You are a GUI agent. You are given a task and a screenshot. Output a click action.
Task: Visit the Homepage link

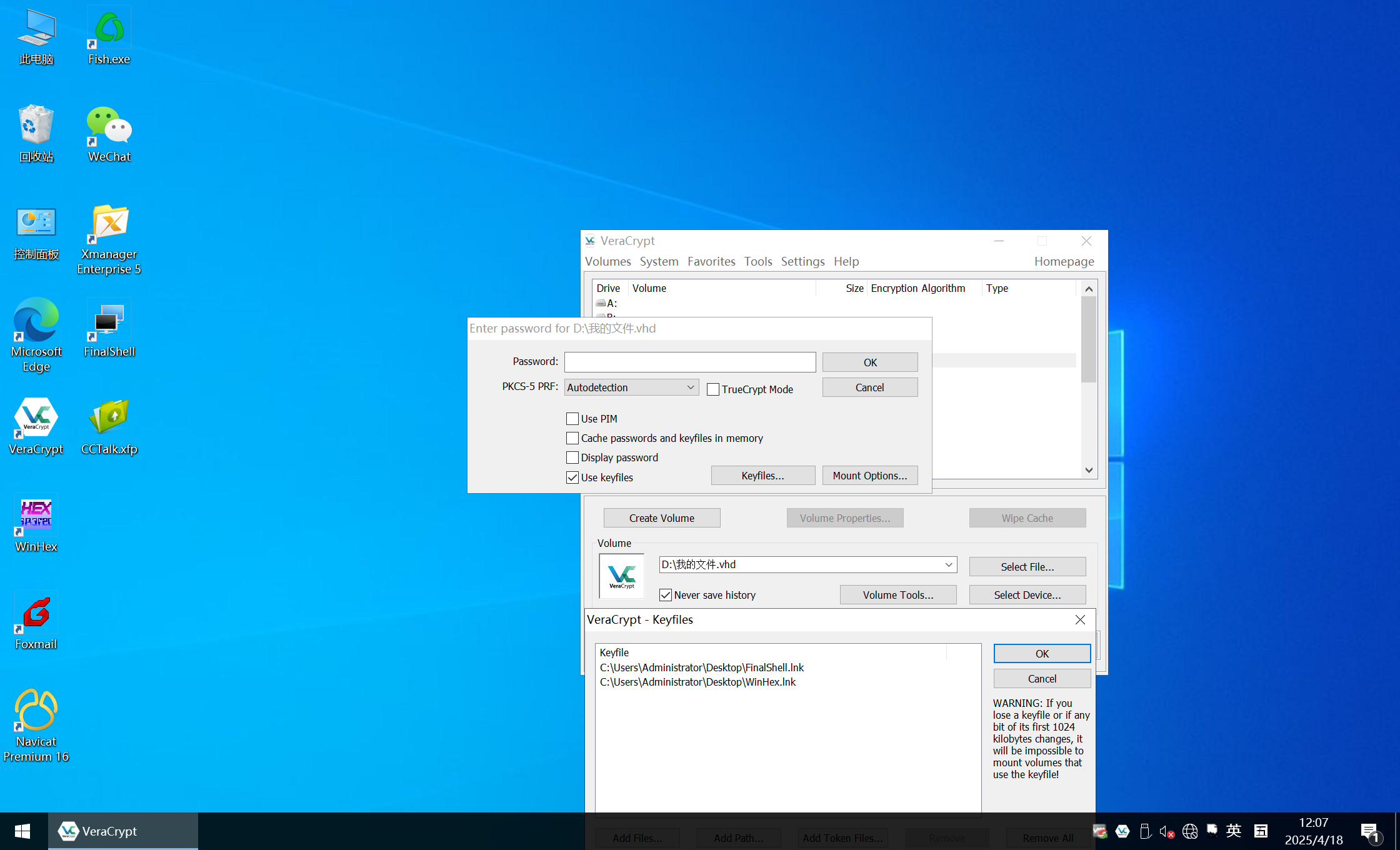tap(1064, 261)
